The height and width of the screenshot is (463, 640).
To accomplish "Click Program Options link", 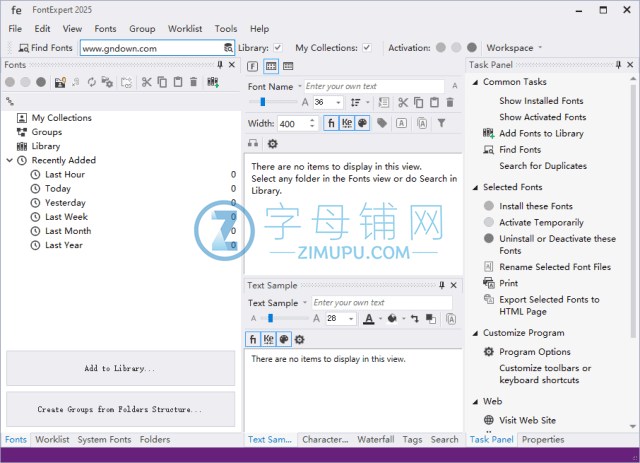I will point(535,352).
